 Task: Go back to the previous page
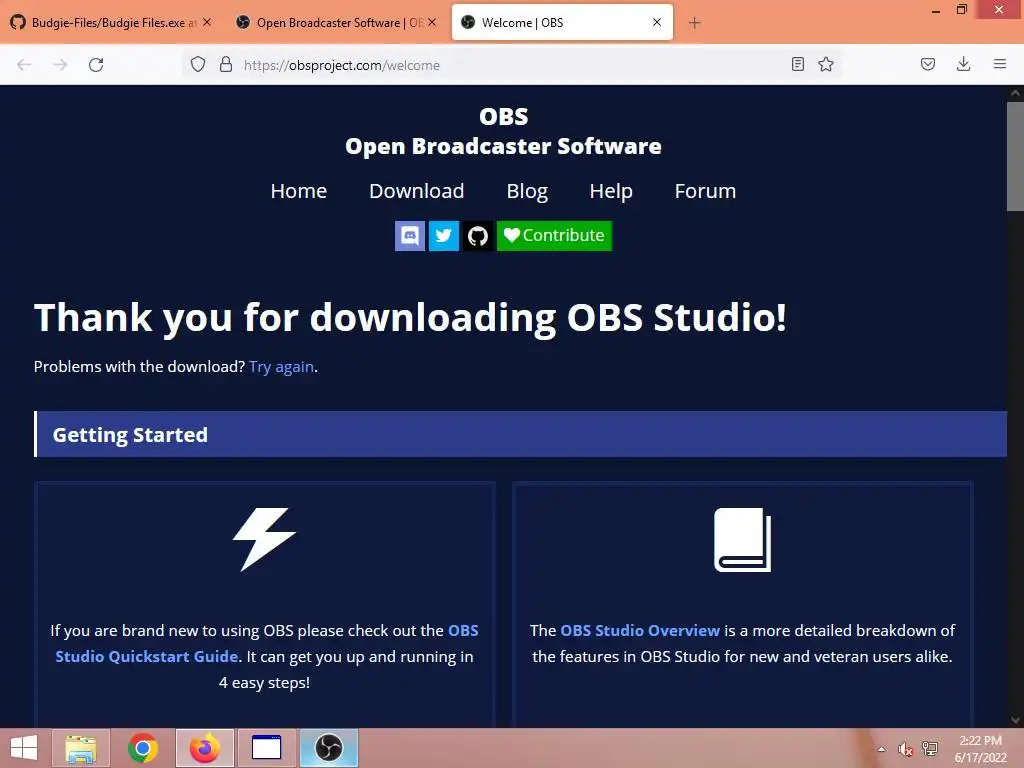click(24, 65)
